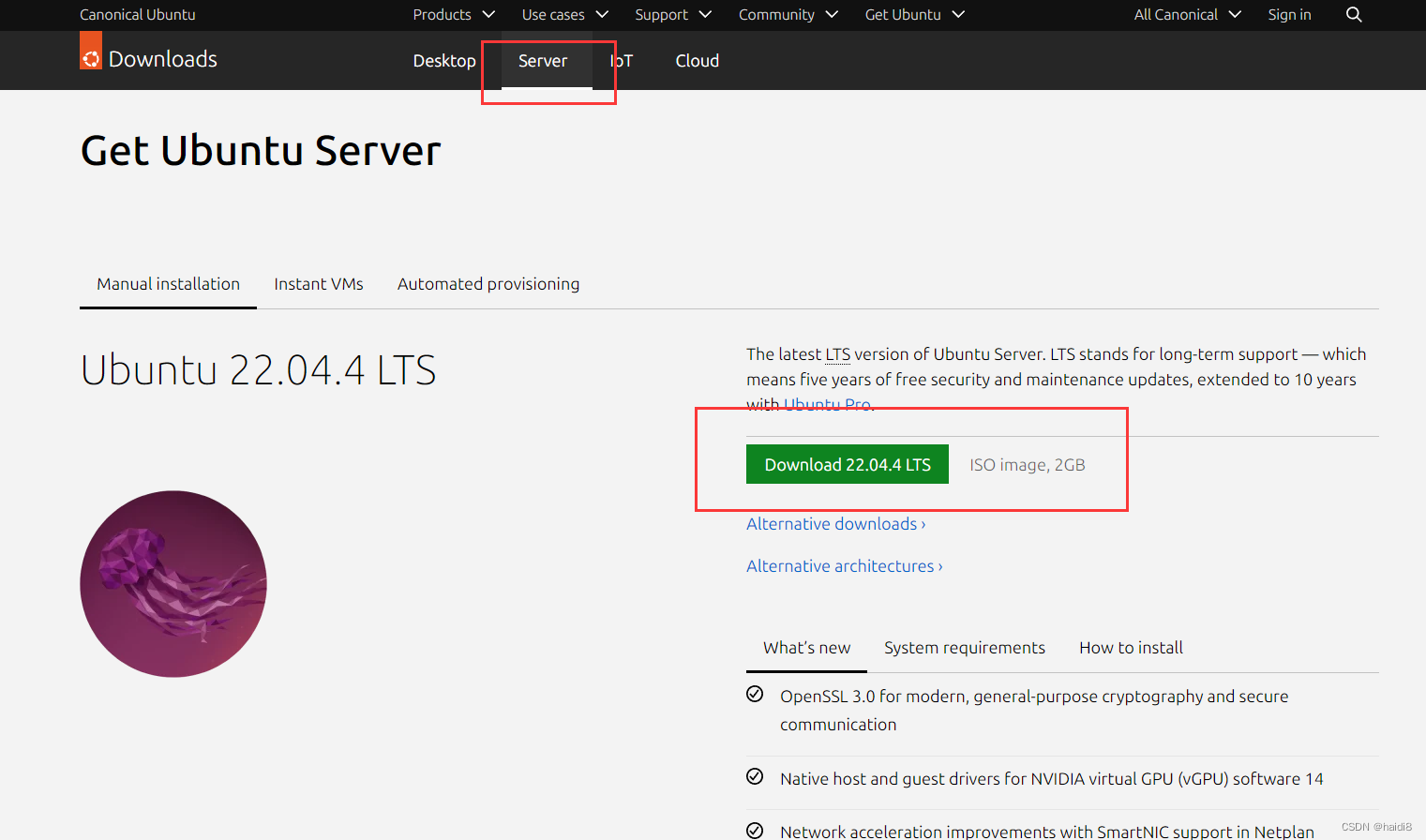This screenshot has height=840, width=1426.
Task: Open the Alternative architectures link
Action: coord(845,566)
